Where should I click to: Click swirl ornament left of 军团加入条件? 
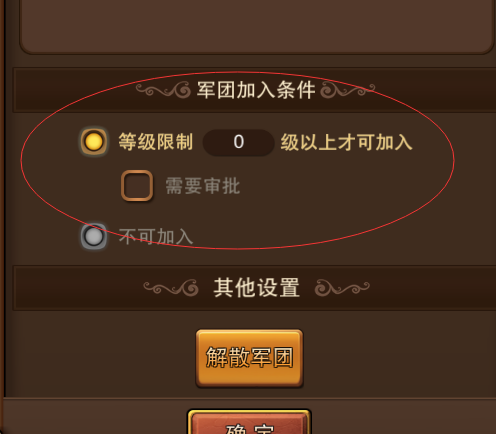[x=163, y=90]
